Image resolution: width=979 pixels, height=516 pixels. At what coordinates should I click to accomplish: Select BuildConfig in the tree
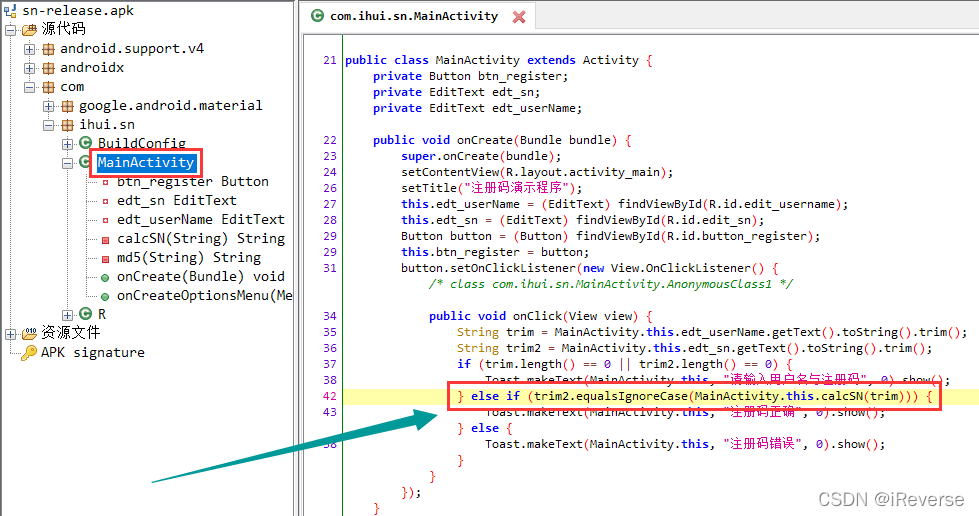(142, 143)
